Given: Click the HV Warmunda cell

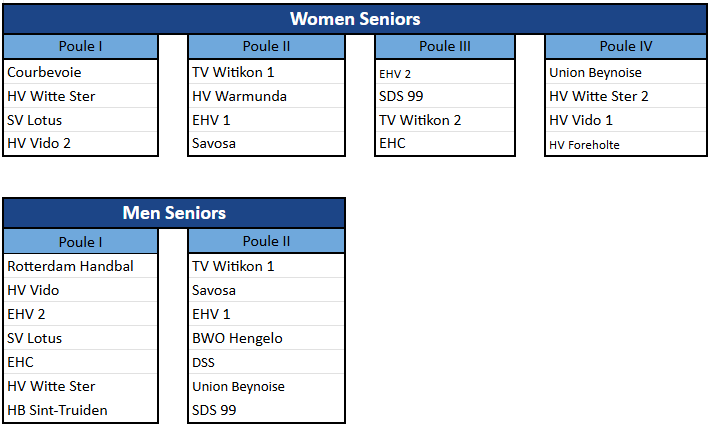Looking at the screenshot, I should tap(266, 96).
